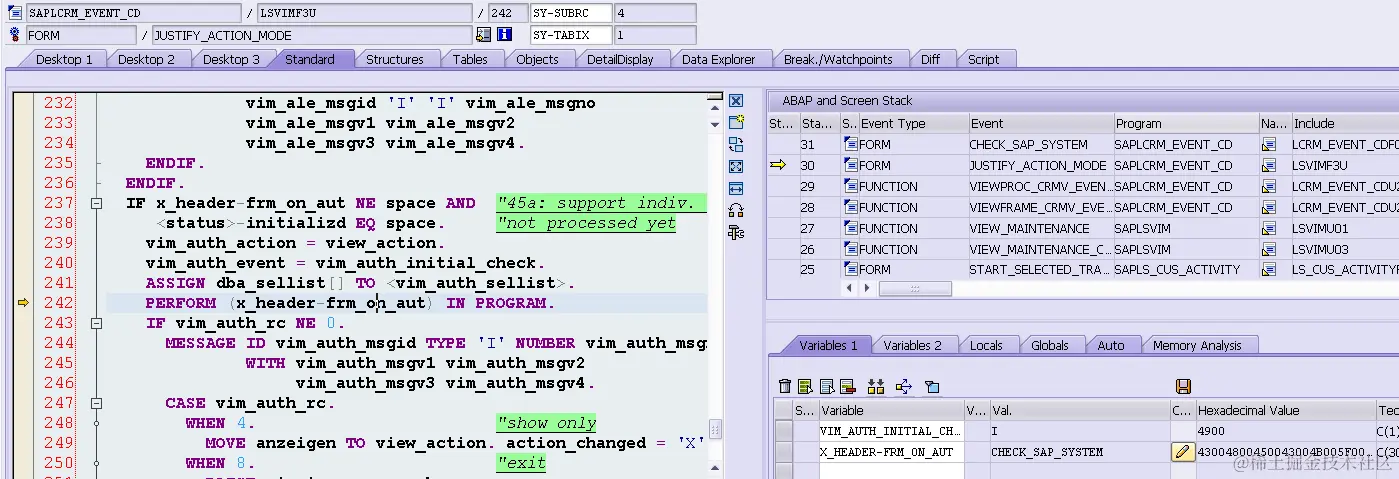Image resolution: width=1399 pixels, height=479 pixels.
Task: Click the source icon in stack row 31
Action: point(850,145)
